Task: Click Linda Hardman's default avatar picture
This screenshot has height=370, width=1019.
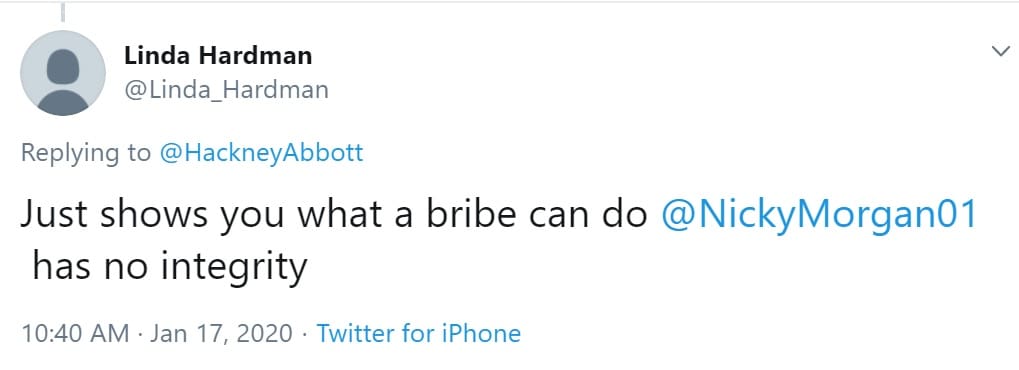Action: pyautogui.click(x=63, y=73)
